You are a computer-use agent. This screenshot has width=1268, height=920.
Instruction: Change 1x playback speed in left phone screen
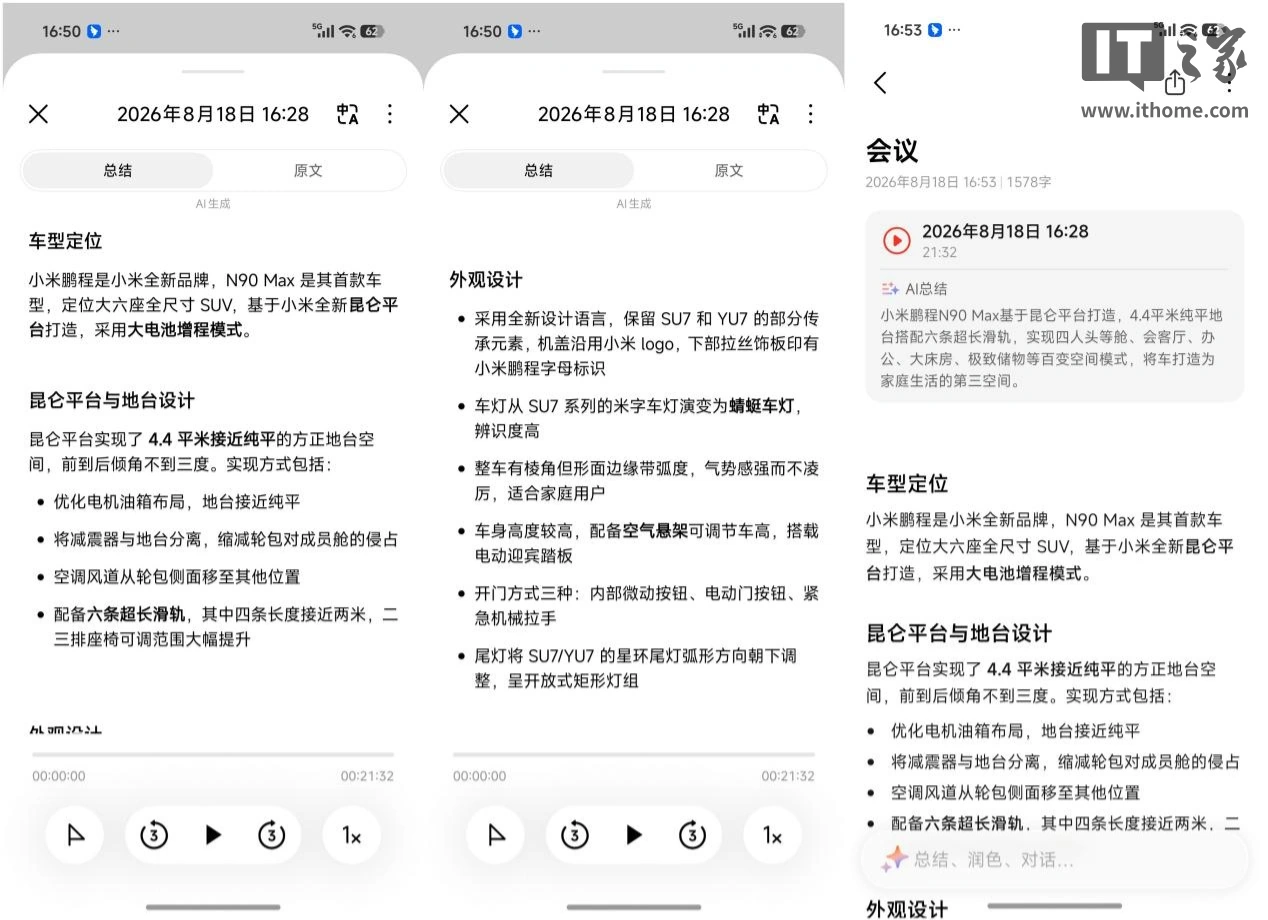pyautogui.click(x=351, y=835)
